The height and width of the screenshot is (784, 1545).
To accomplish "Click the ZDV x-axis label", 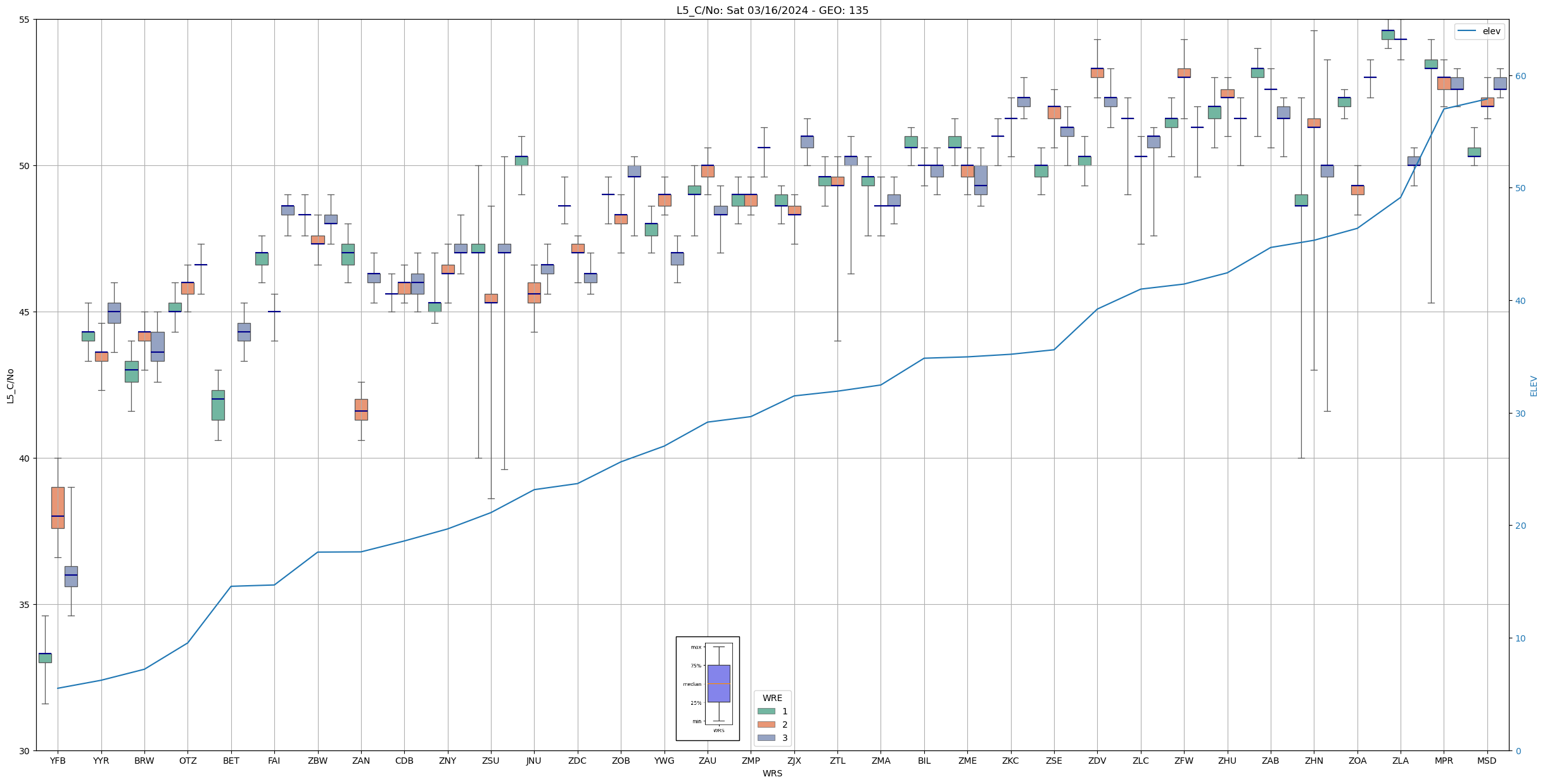I will (1097, 761).
